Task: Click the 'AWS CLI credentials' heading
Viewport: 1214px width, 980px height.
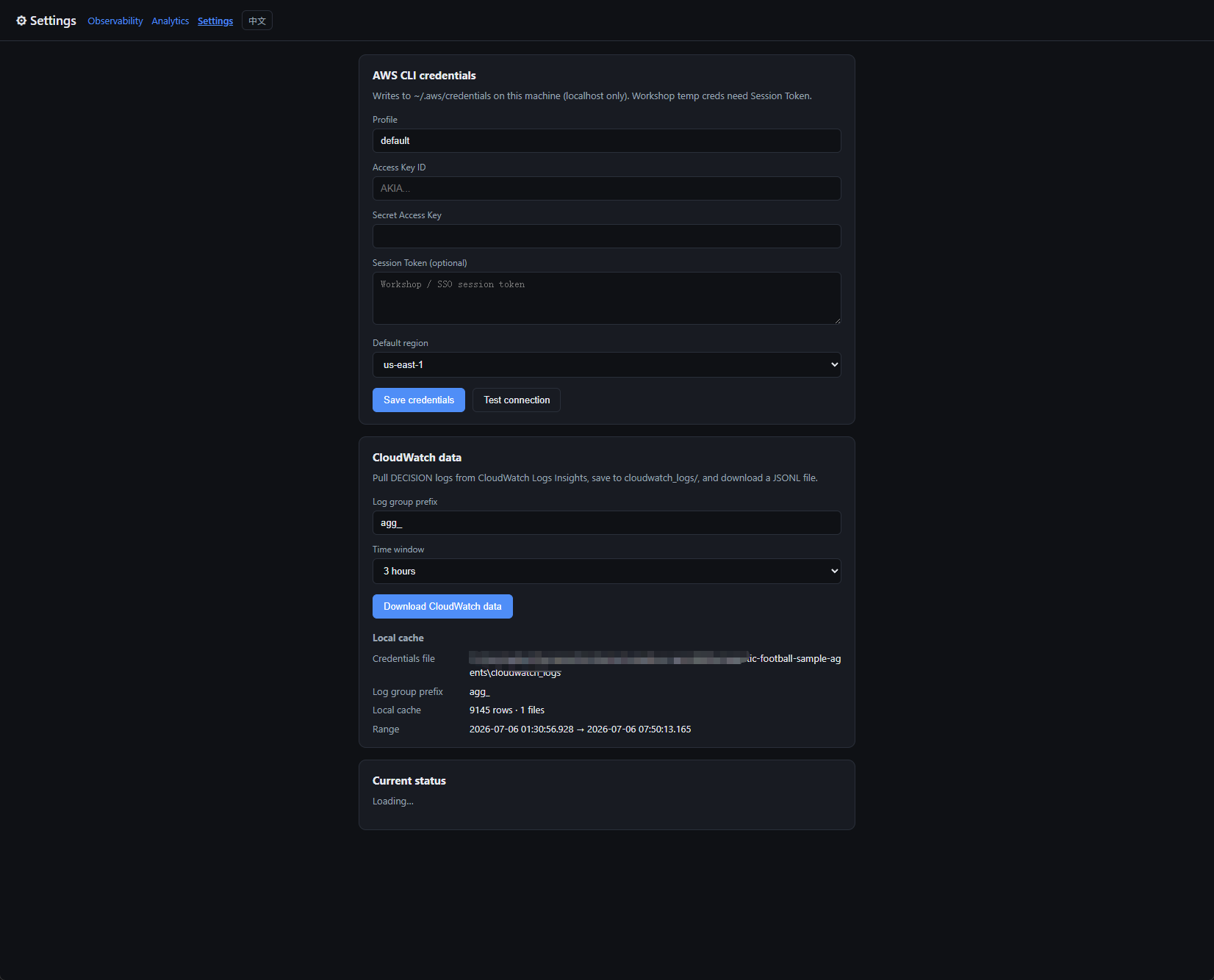Action: pos(424,76)
